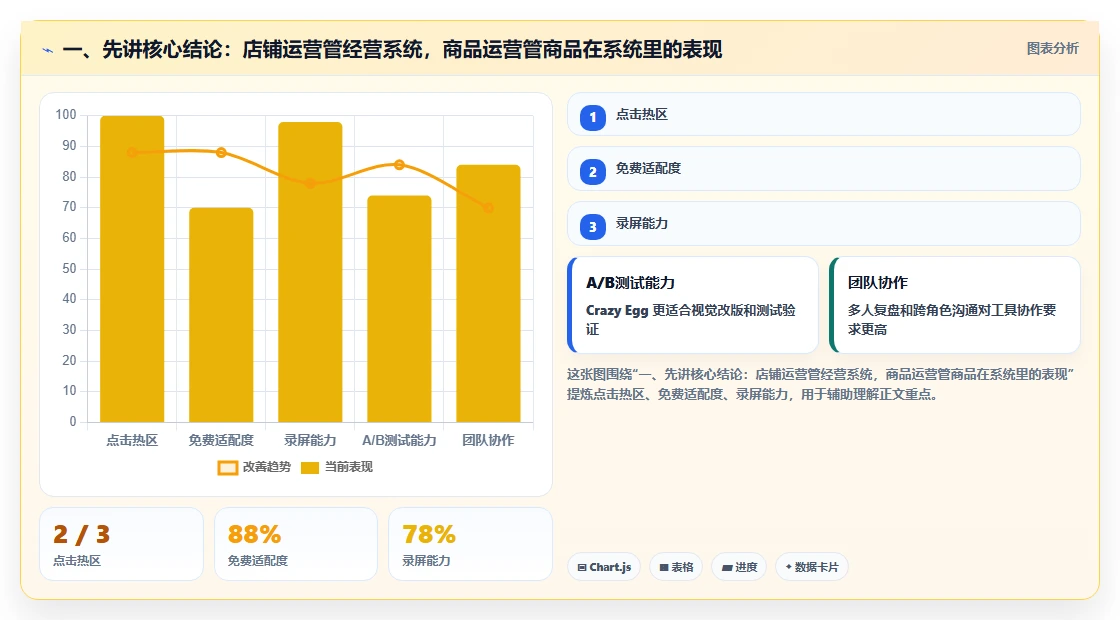1120x620 pixels.
Task: Click the x-axis label 点击热区
Action: pyautogui.click(x=132, y=441)
